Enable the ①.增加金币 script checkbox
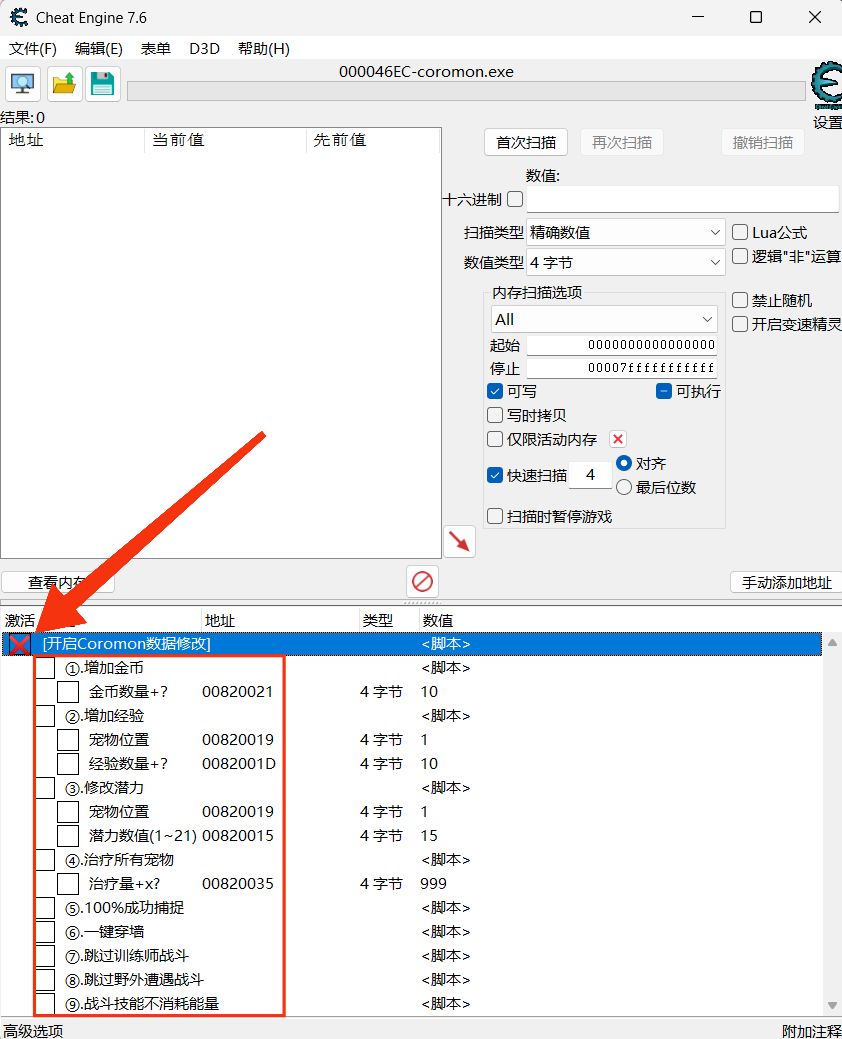Image resolution: width=842 pixels, height=1039 pixels. pyautogui.click(x=45, y=668)
